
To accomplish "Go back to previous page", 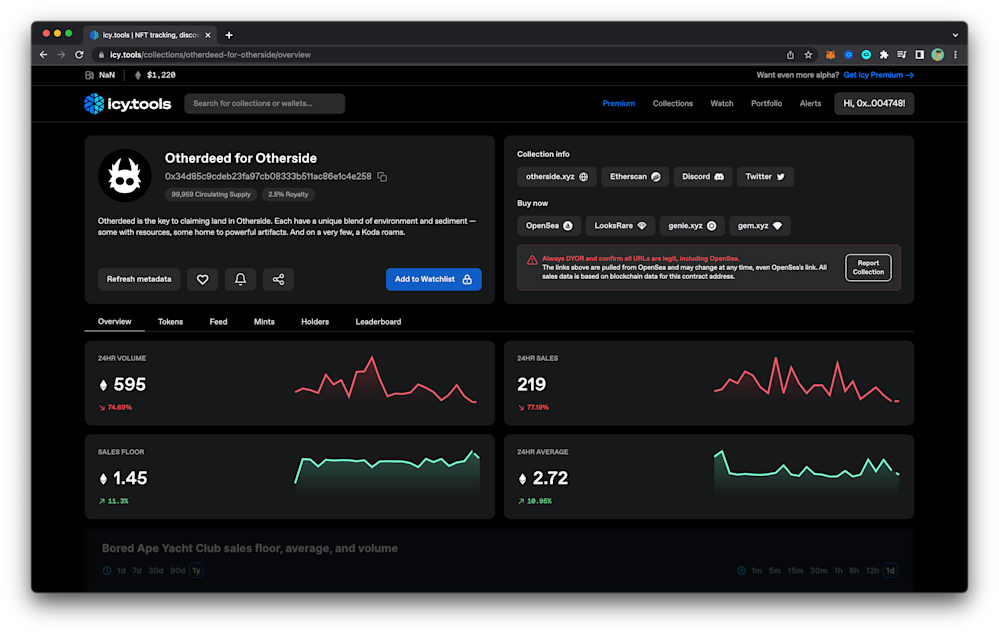I will pos(43,55).
